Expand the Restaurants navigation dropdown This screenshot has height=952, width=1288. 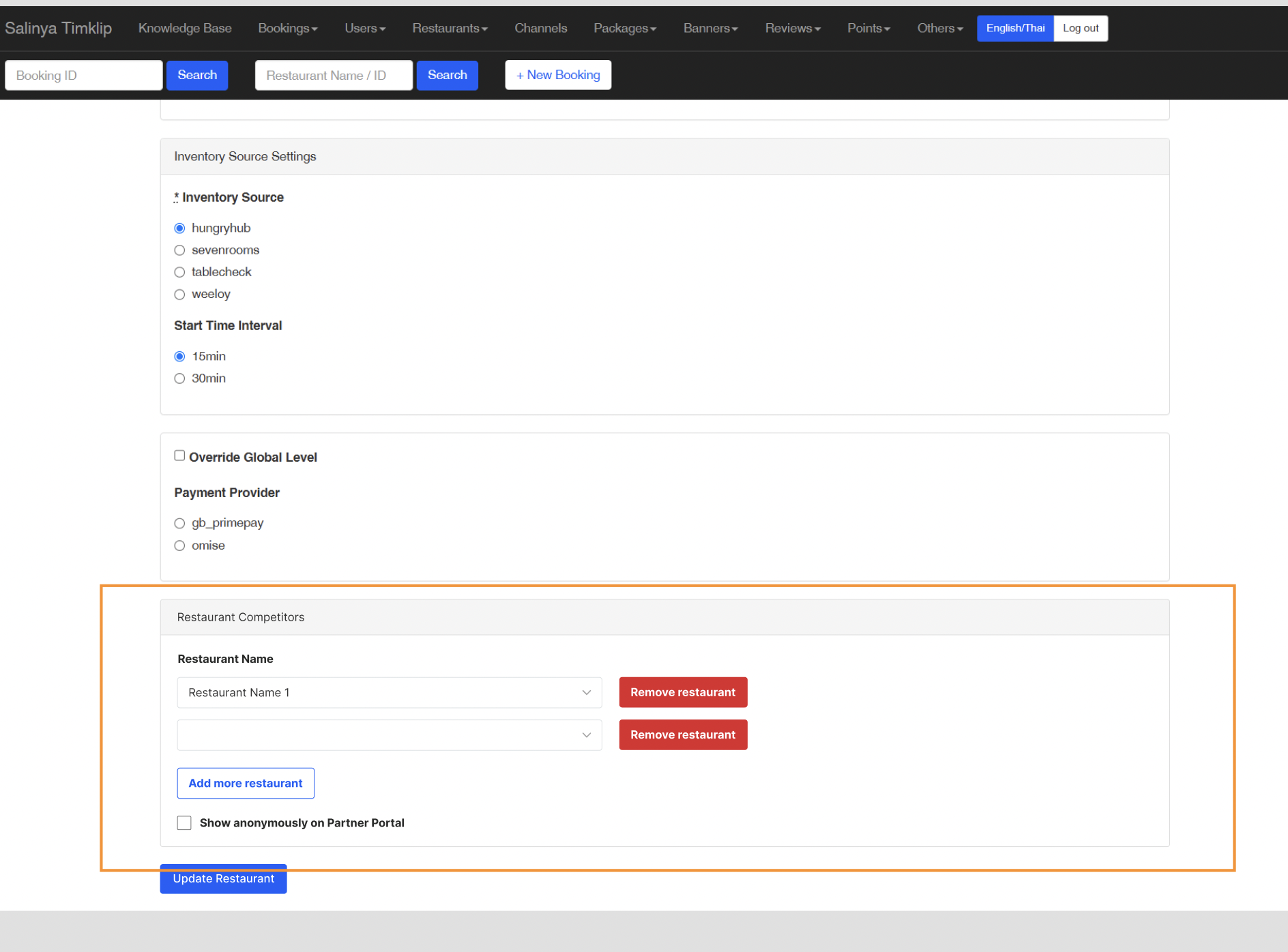pyautogui.click(x=449, y=28)
